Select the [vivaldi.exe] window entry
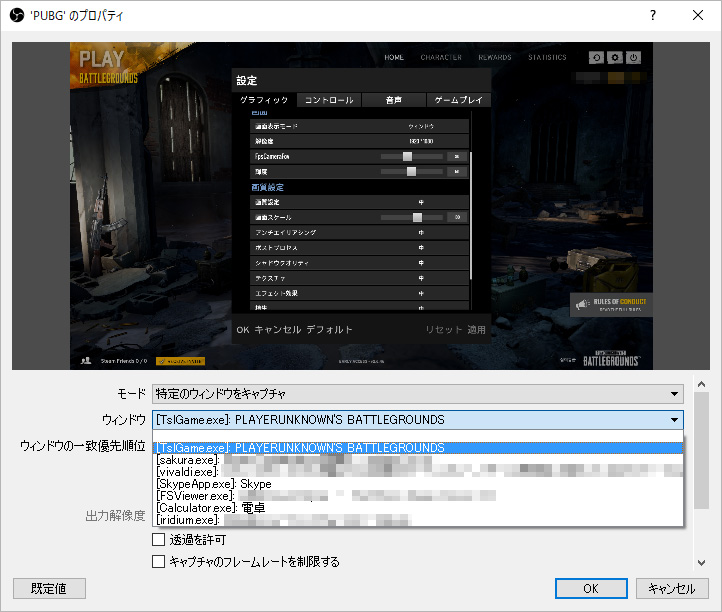This screenshot has width=722, height=612. pos(417,472)
